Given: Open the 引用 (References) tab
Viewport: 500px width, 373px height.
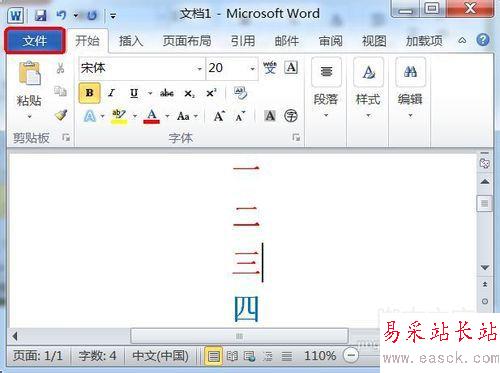Looking at the screenshot, I should (243, 41).
